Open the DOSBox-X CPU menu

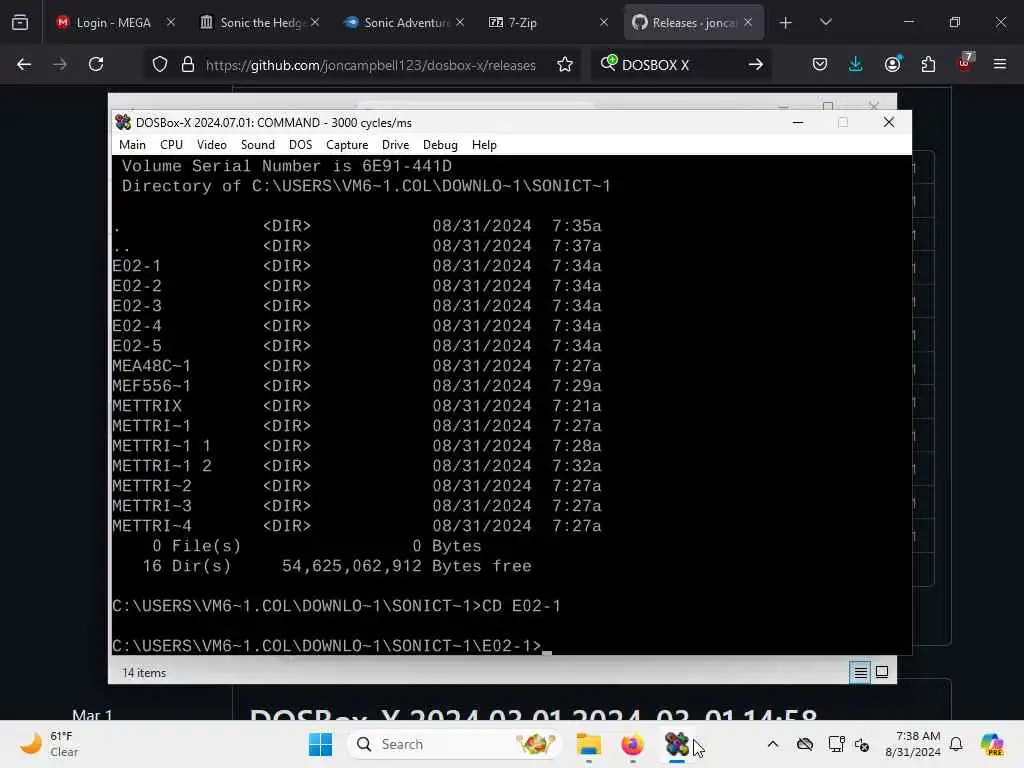click(171, 145)
